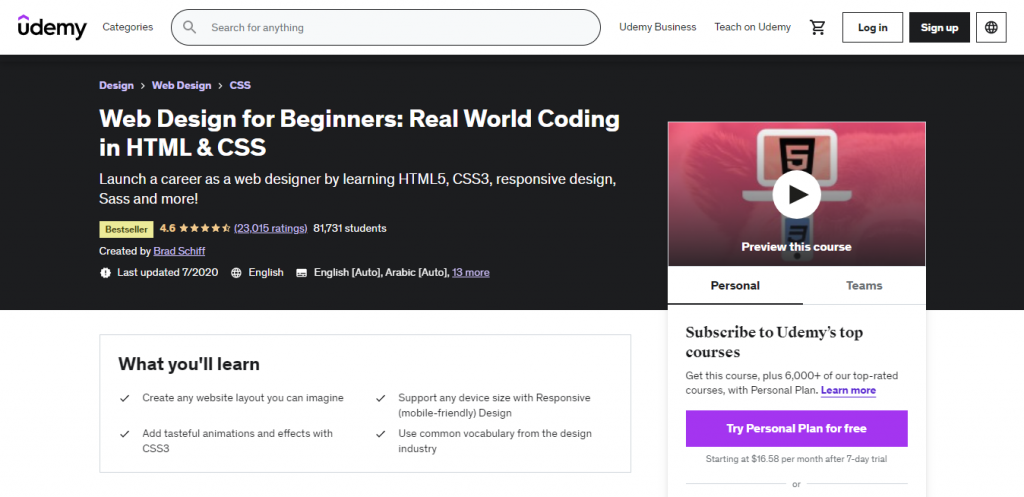The width and height of the screenshot is (1024, 497).
Task: Click Try Personal Plan for free
Action: point(796,428)
